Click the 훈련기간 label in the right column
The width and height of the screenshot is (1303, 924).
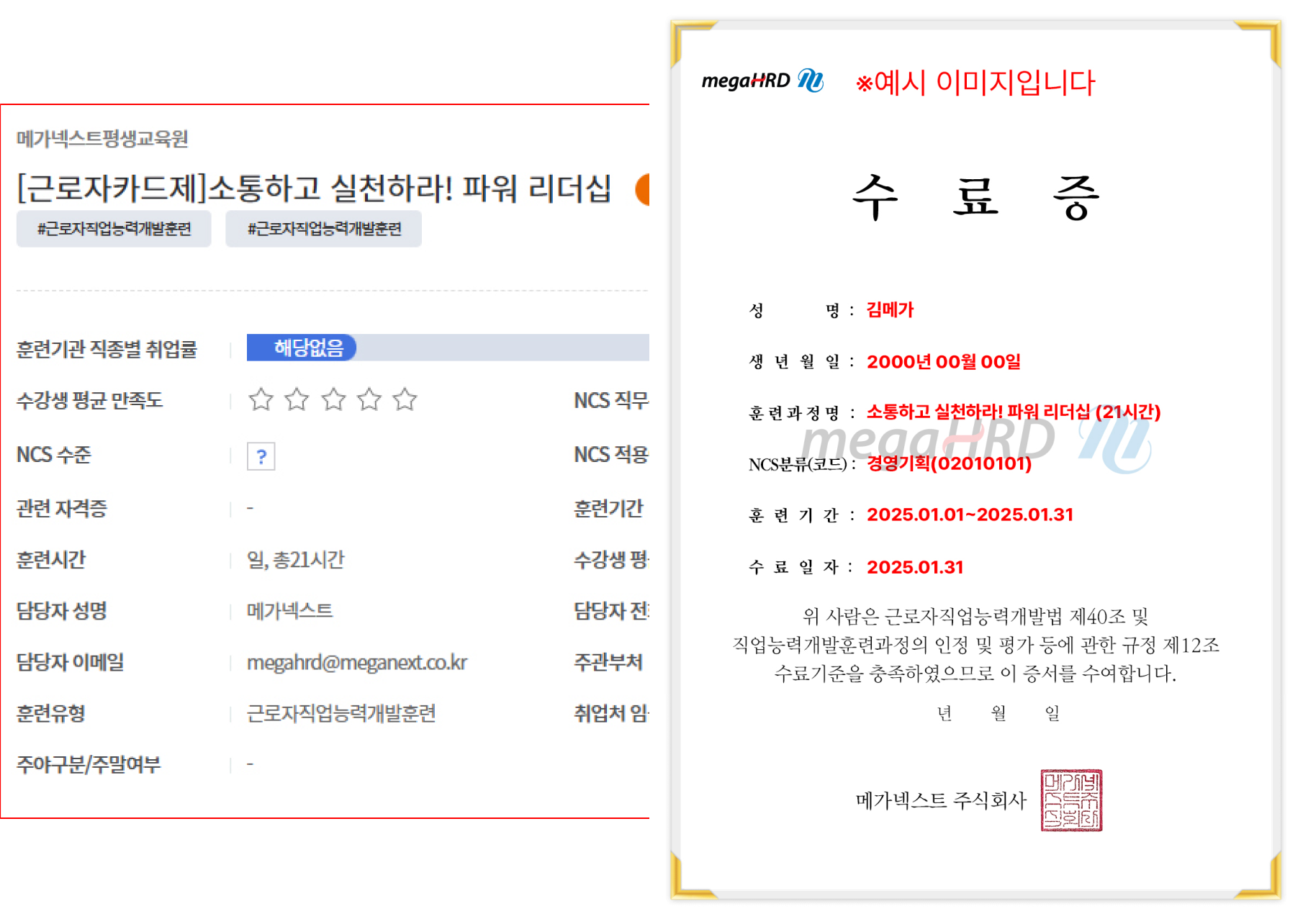click(608, 509)
